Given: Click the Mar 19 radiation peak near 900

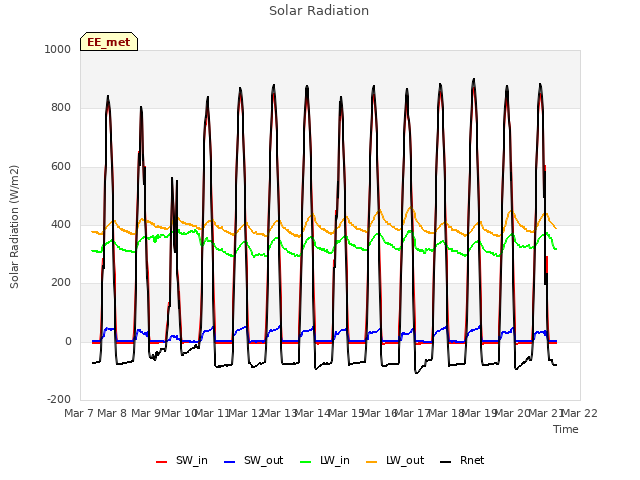Looking at the screenshot, I should pyautogui.click(x=473, y=79).
